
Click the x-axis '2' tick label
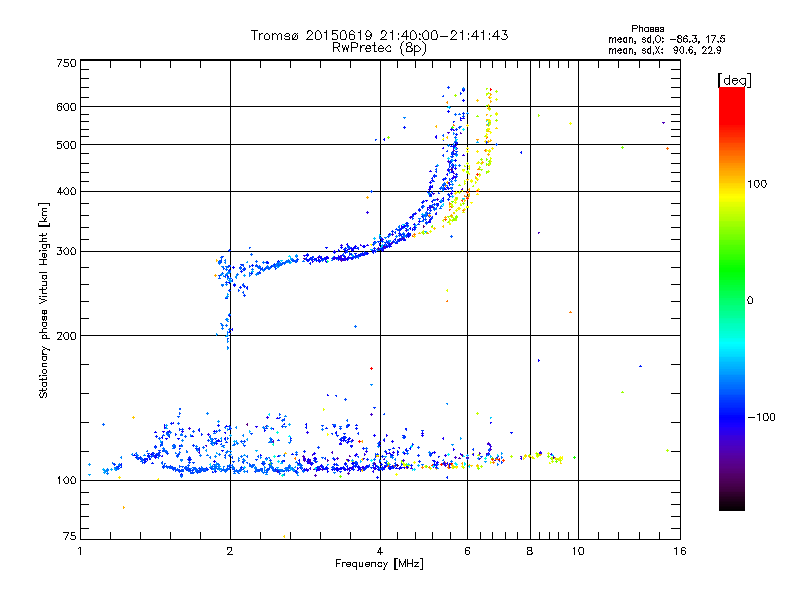[230, 551]
